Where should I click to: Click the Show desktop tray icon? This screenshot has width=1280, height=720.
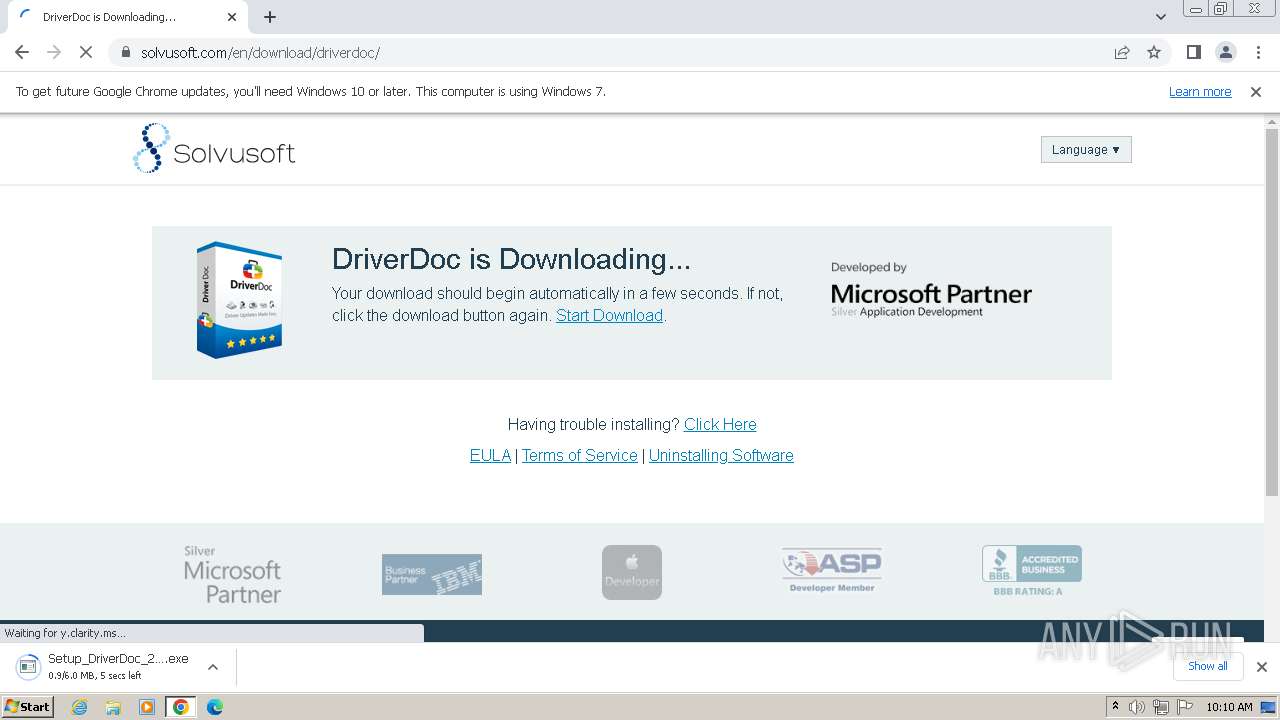click(x=1268, y=707)
